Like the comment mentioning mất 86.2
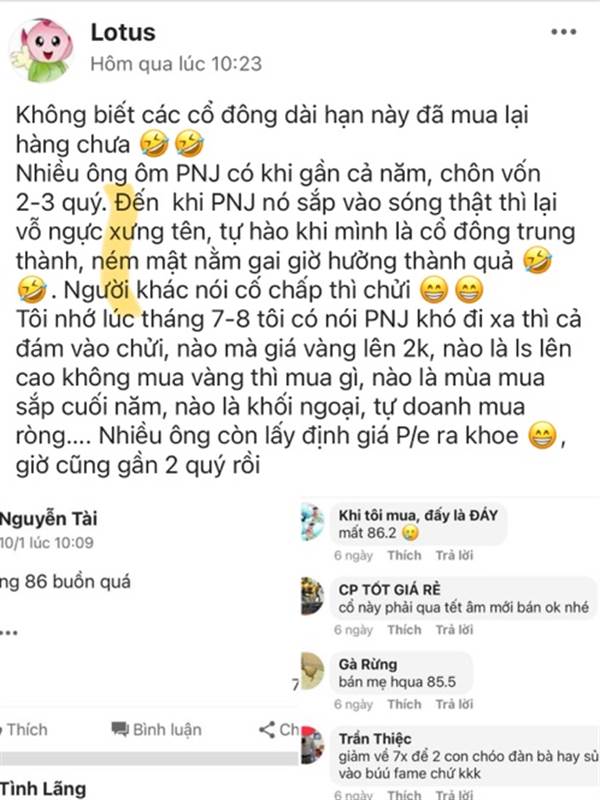Image resolution: width=600 pixels, height=800 pixels. coord(404,555)
